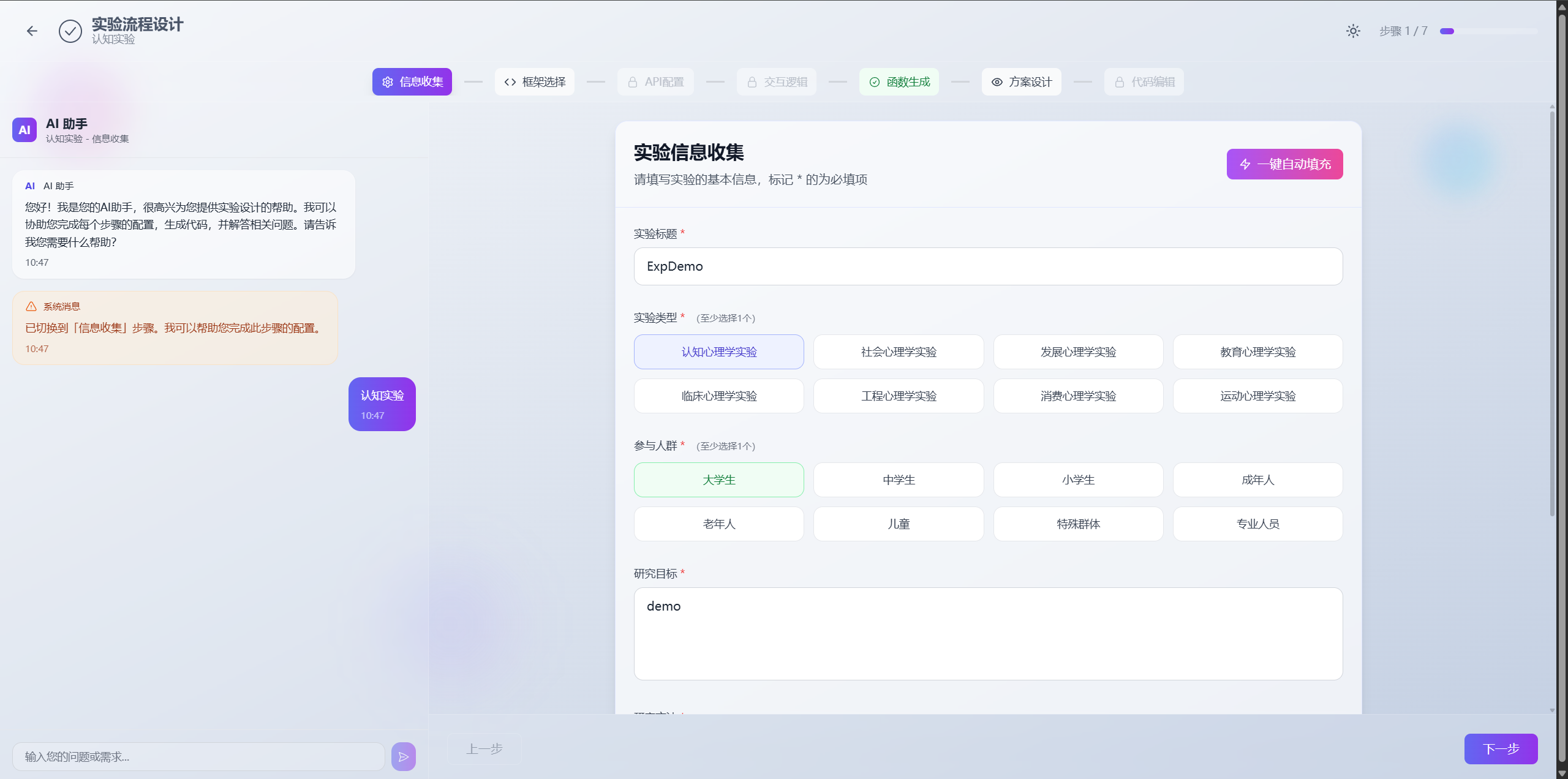The width and height of the screenshot is (1568, 779).
Task: Click the 实验信息收集 heading
Action: [x=688, y=152]
